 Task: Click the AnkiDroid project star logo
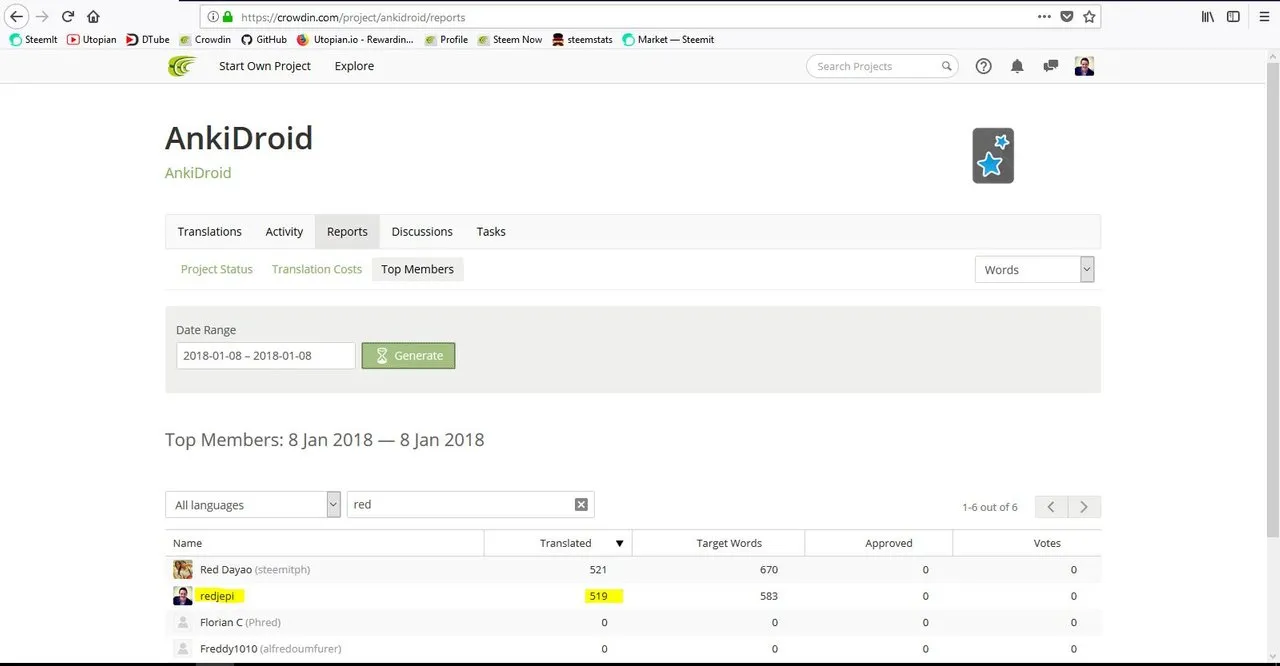point(993,155)
